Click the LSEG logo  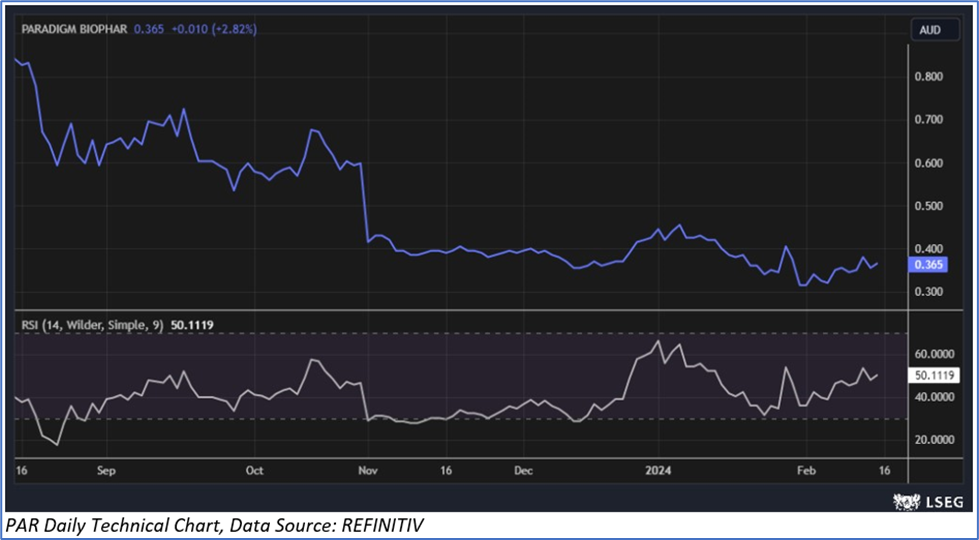click(928, 501)
